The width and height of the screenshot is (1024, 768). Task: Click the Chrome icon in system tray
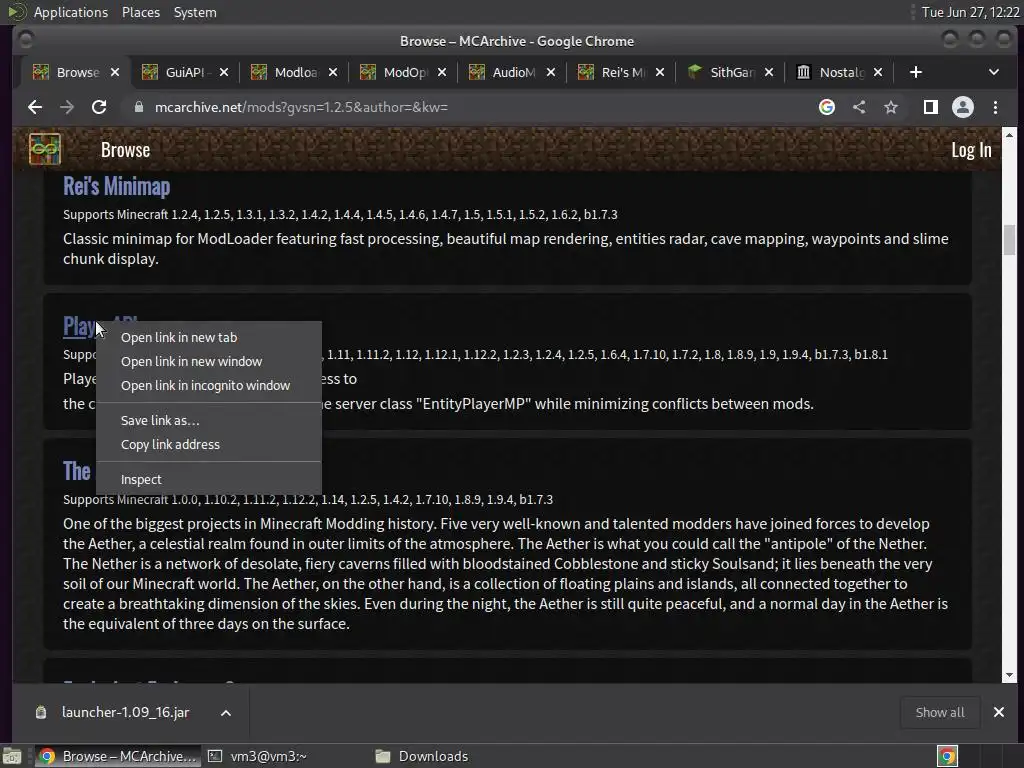[947, 756]
